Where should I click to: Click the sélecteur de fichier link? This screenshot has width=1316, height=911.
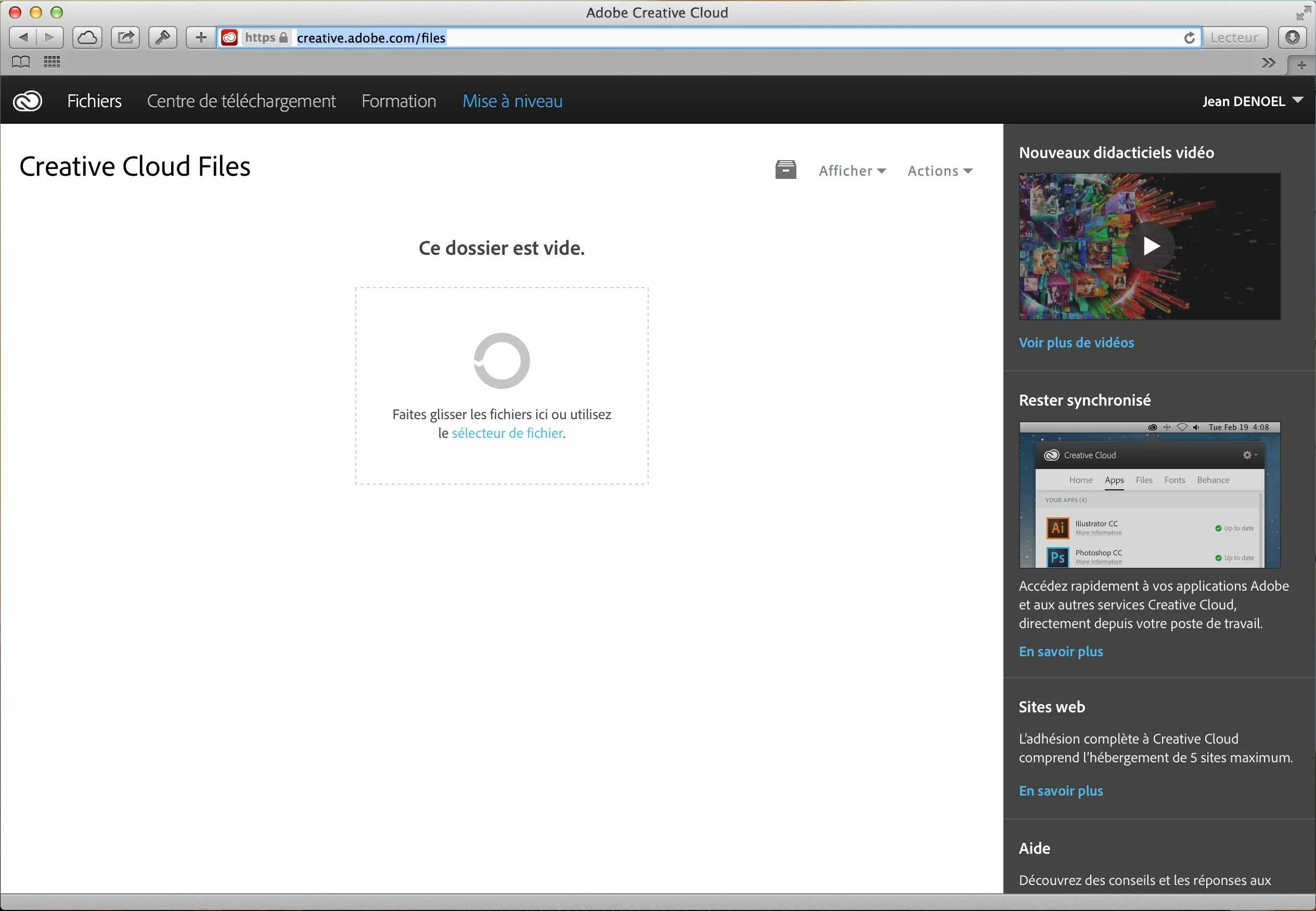pyautogui.click(x=507, y=433)
